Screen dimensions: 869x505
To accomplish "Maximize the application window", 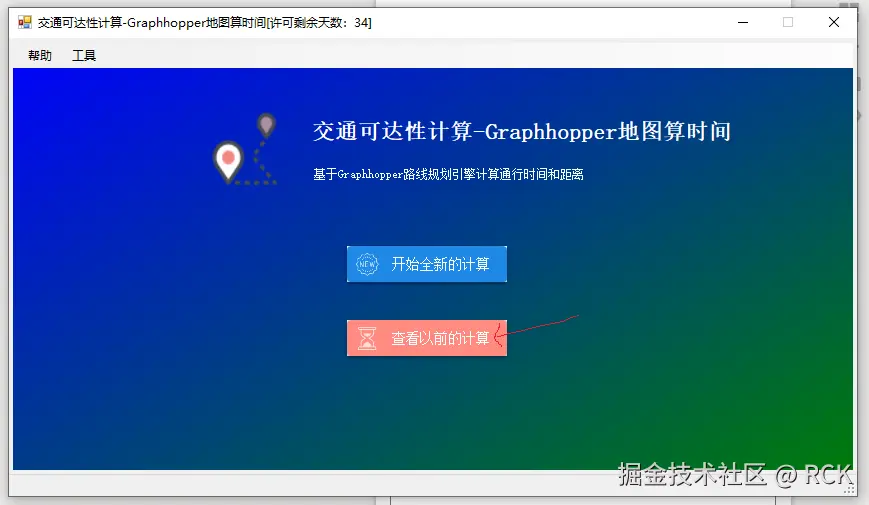I will click(x=788, y=22).
